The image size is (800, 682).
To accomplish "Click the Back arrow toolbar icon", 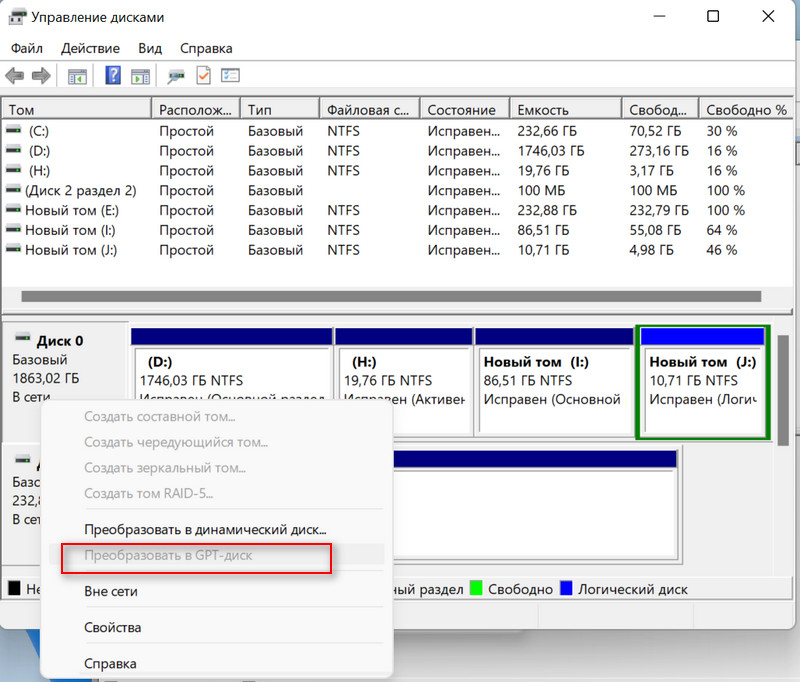I will pyautogui.click(x=14, y=76).
